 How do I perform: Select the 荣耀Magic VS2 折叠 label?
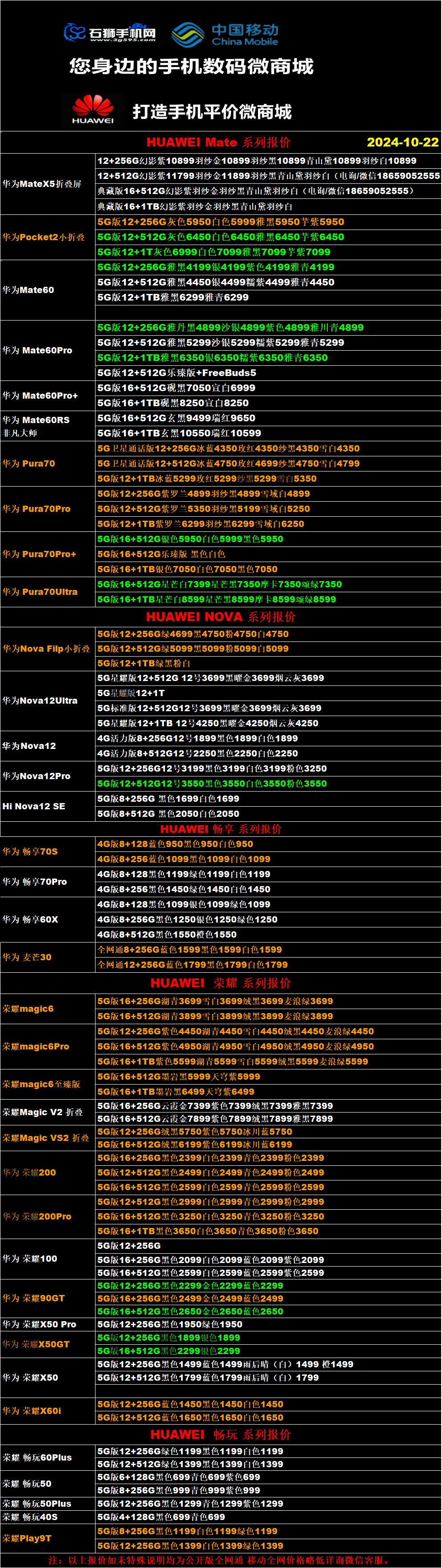[46, 1138]
